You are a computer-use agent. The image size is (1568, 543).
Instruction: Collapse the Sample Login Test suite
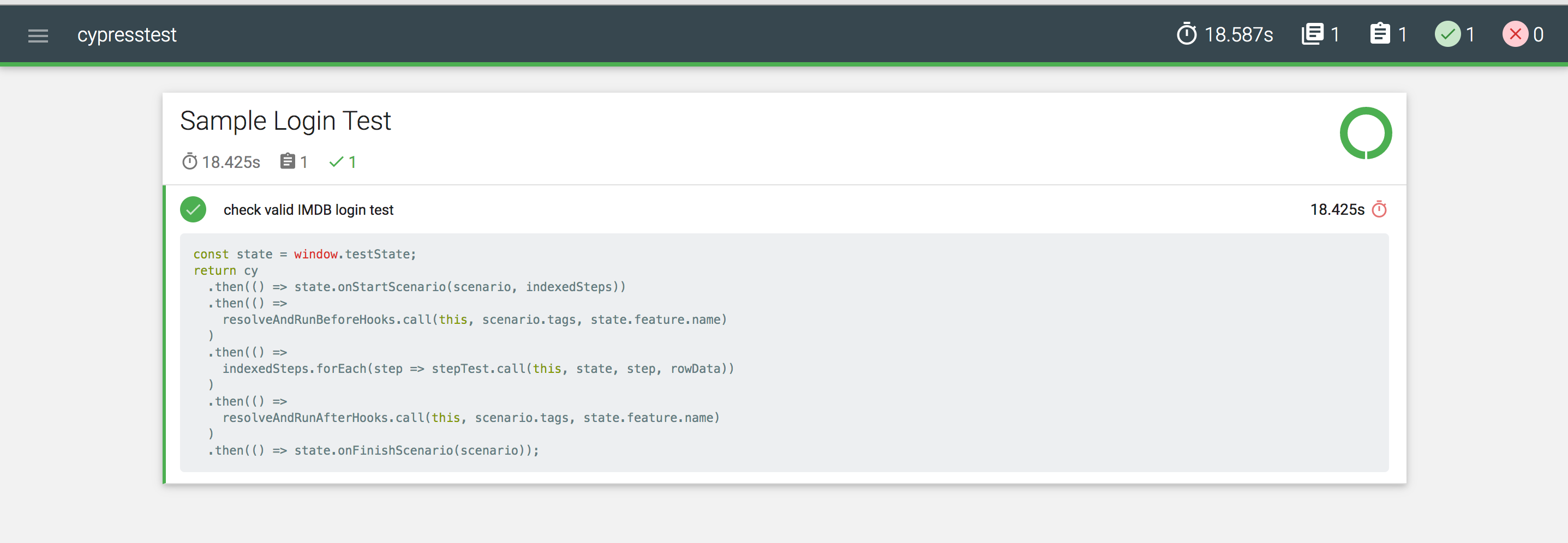(285, 121)
